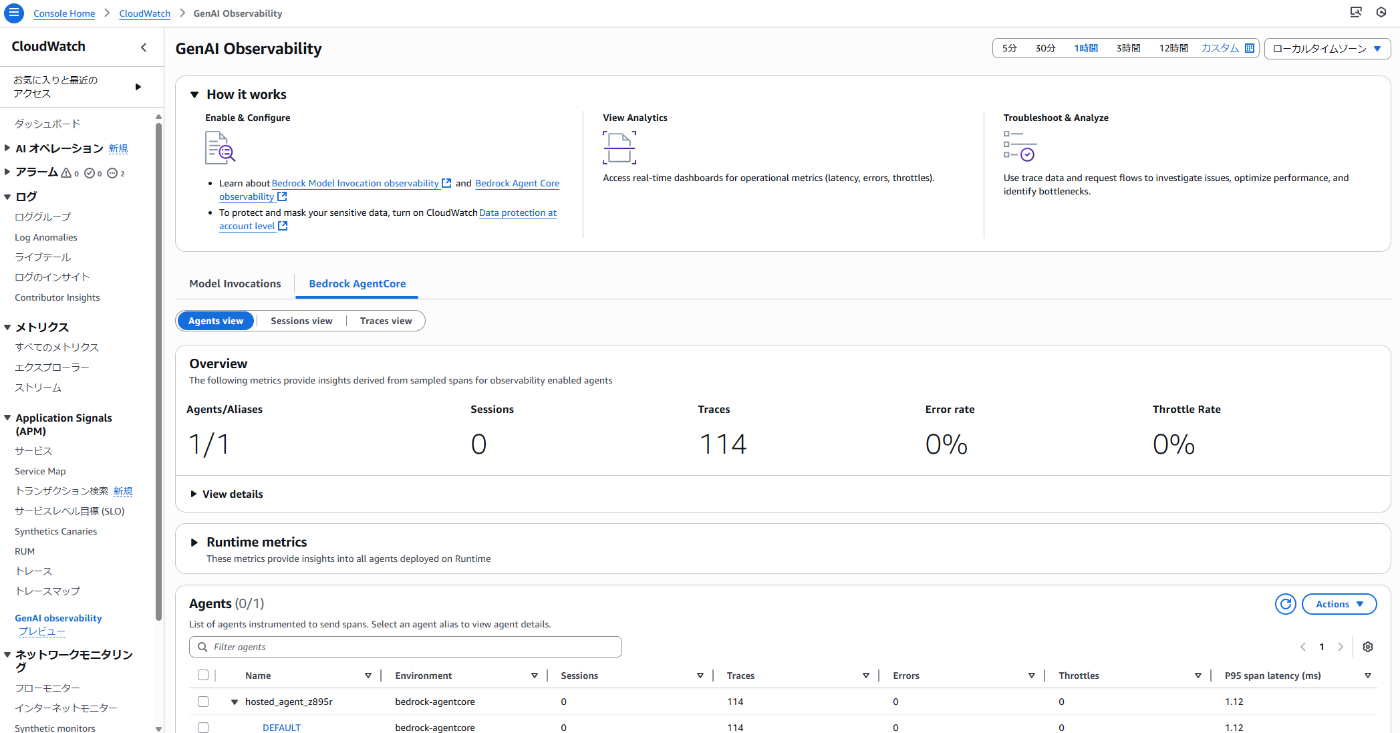Open the AWS services hamburger menu
This screenshot has width=1400, height=733.
point(14,13)
